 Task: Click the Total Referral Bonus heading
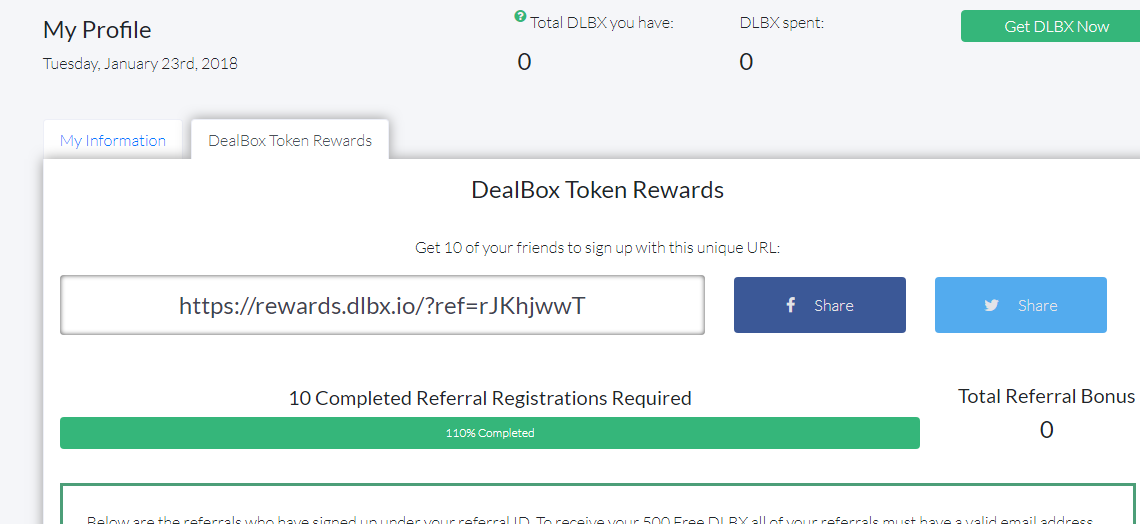[x=1046, y=396]
